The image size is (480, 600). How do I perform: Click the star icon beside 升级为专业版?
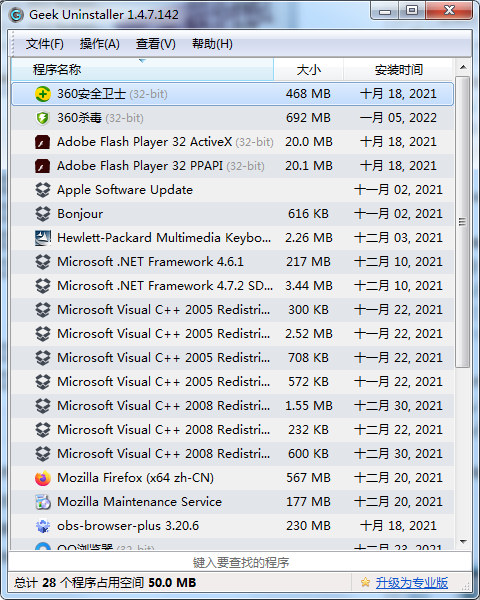[x=365, y=583]
